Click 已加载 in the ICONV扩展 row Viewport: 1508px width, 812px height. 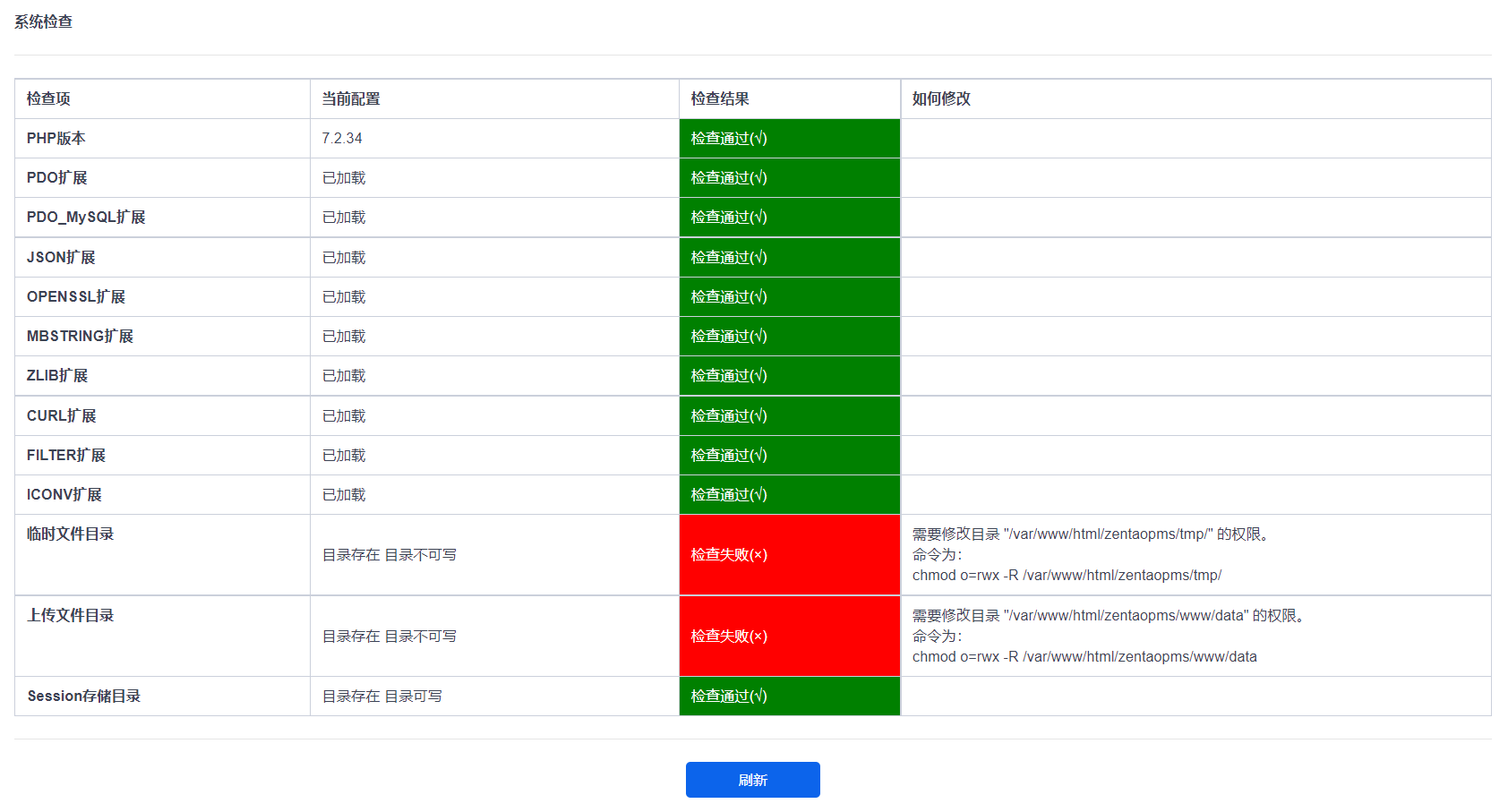pos(344,494)
